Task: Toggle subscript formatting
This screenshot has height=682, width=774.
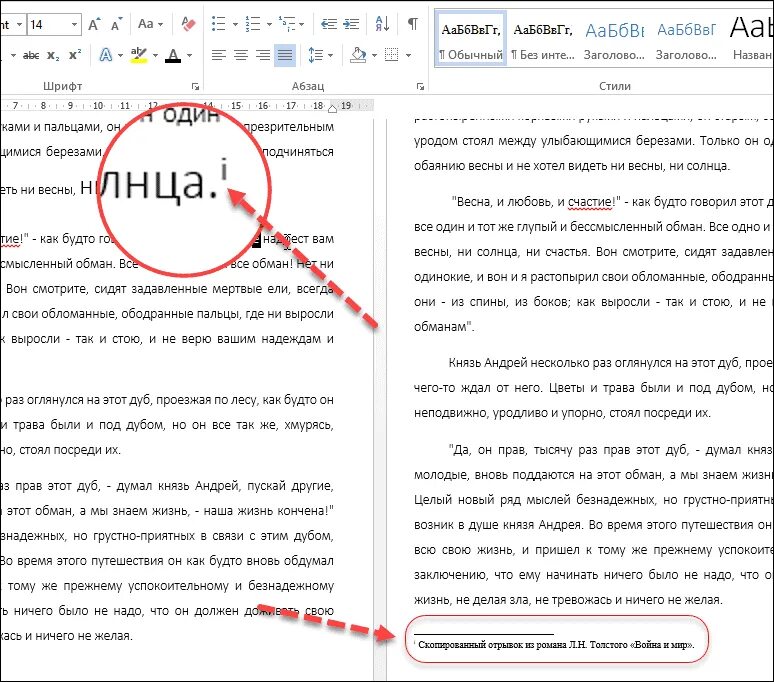Action: tap(53, 55)
